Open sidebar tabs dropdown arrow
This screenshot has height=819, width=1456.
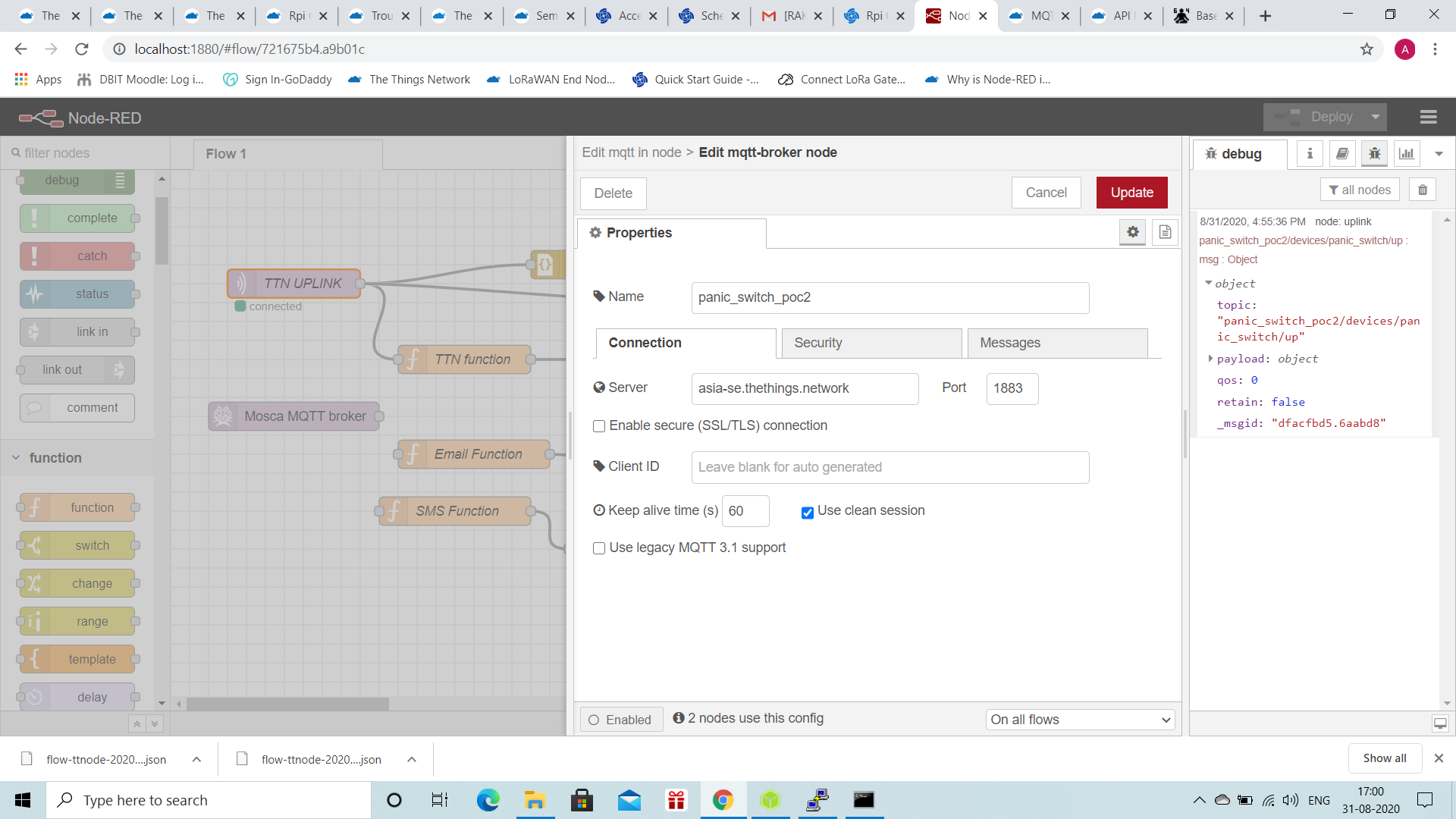pos(1439,153)
